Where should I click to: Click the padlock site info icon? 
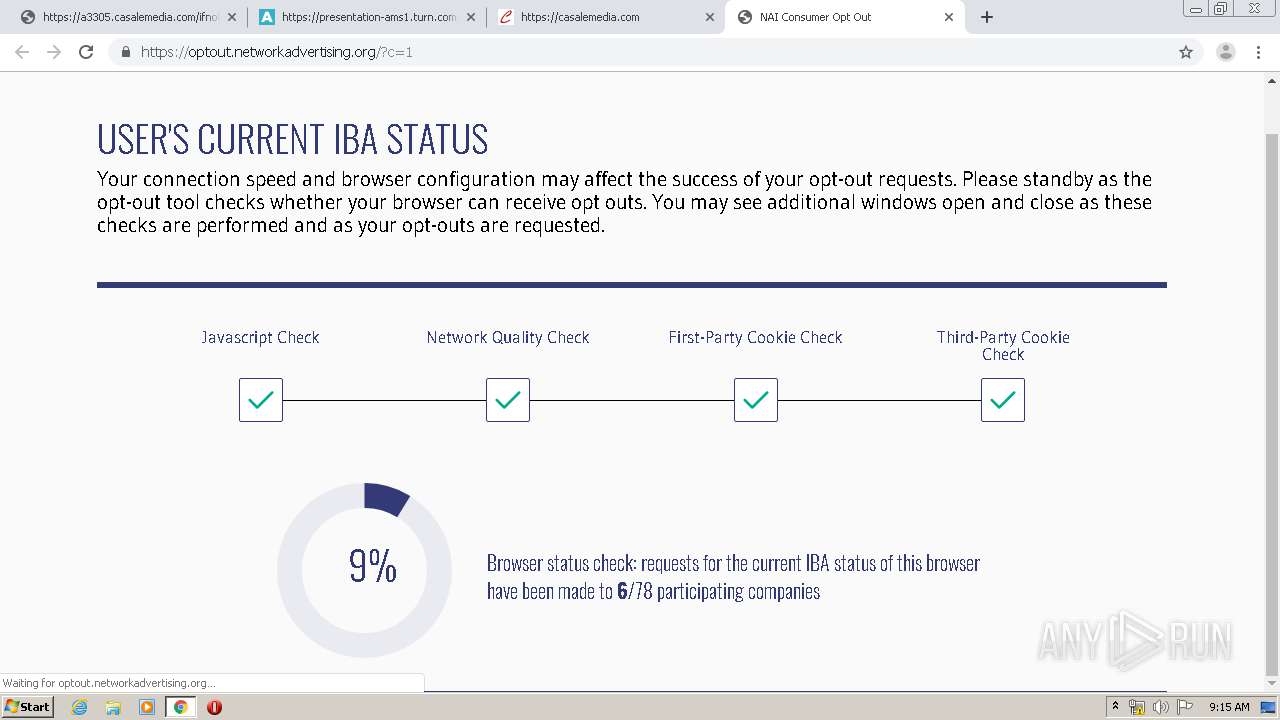pos(126,52)
